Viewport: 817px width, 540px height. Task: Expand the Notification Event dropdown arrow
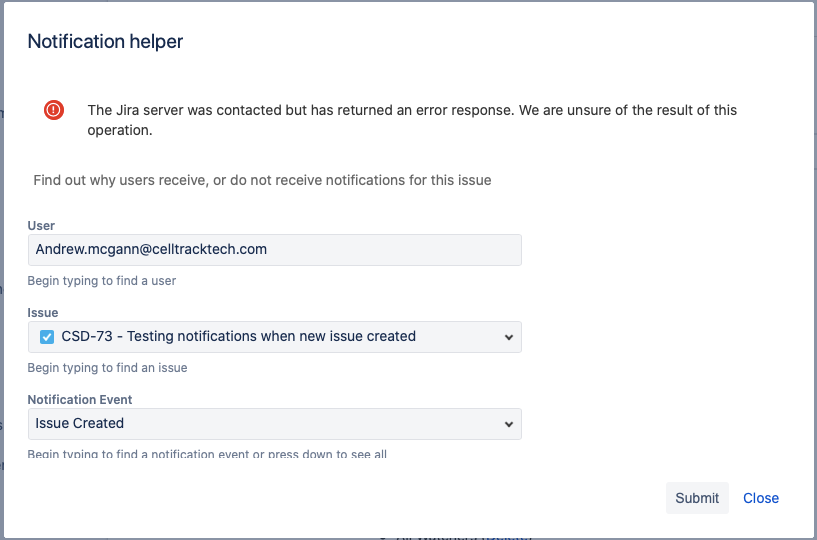pyautogui.click(x=509, y=424)
